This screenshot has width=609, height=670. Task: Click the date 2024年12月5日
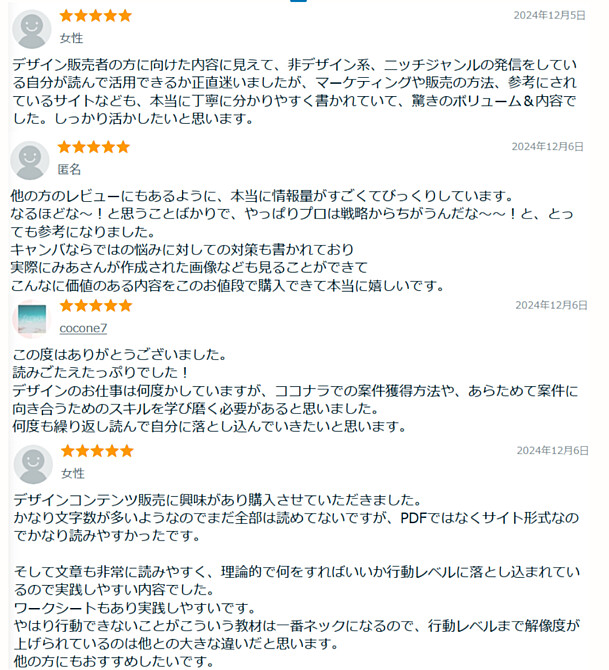[549, 15]
